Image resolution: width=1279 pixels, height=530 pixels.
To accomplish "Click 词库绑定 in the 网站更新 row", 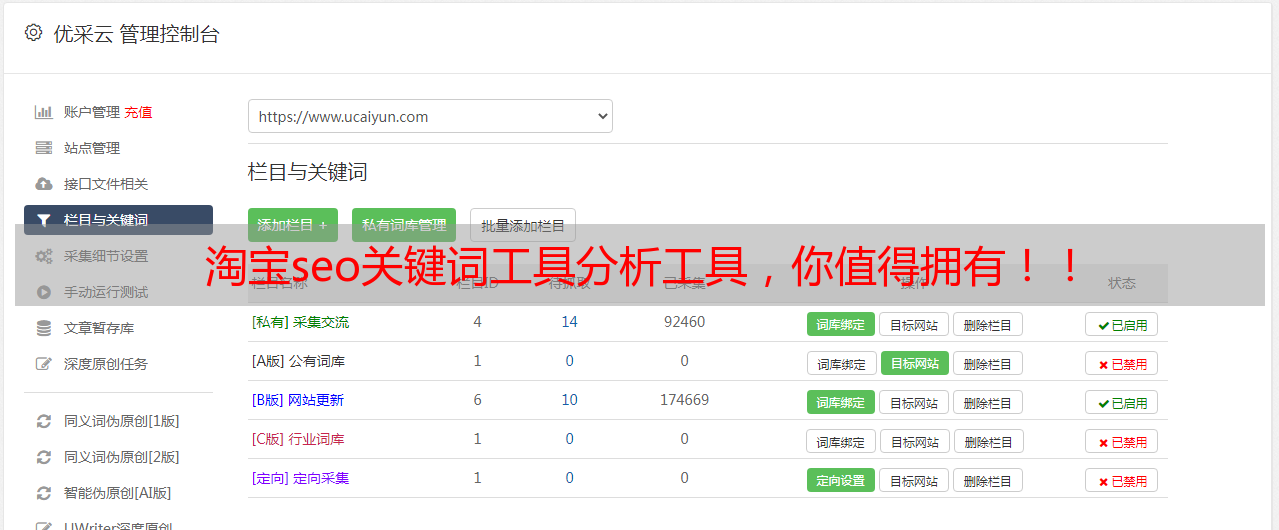I will pos(841,402).
